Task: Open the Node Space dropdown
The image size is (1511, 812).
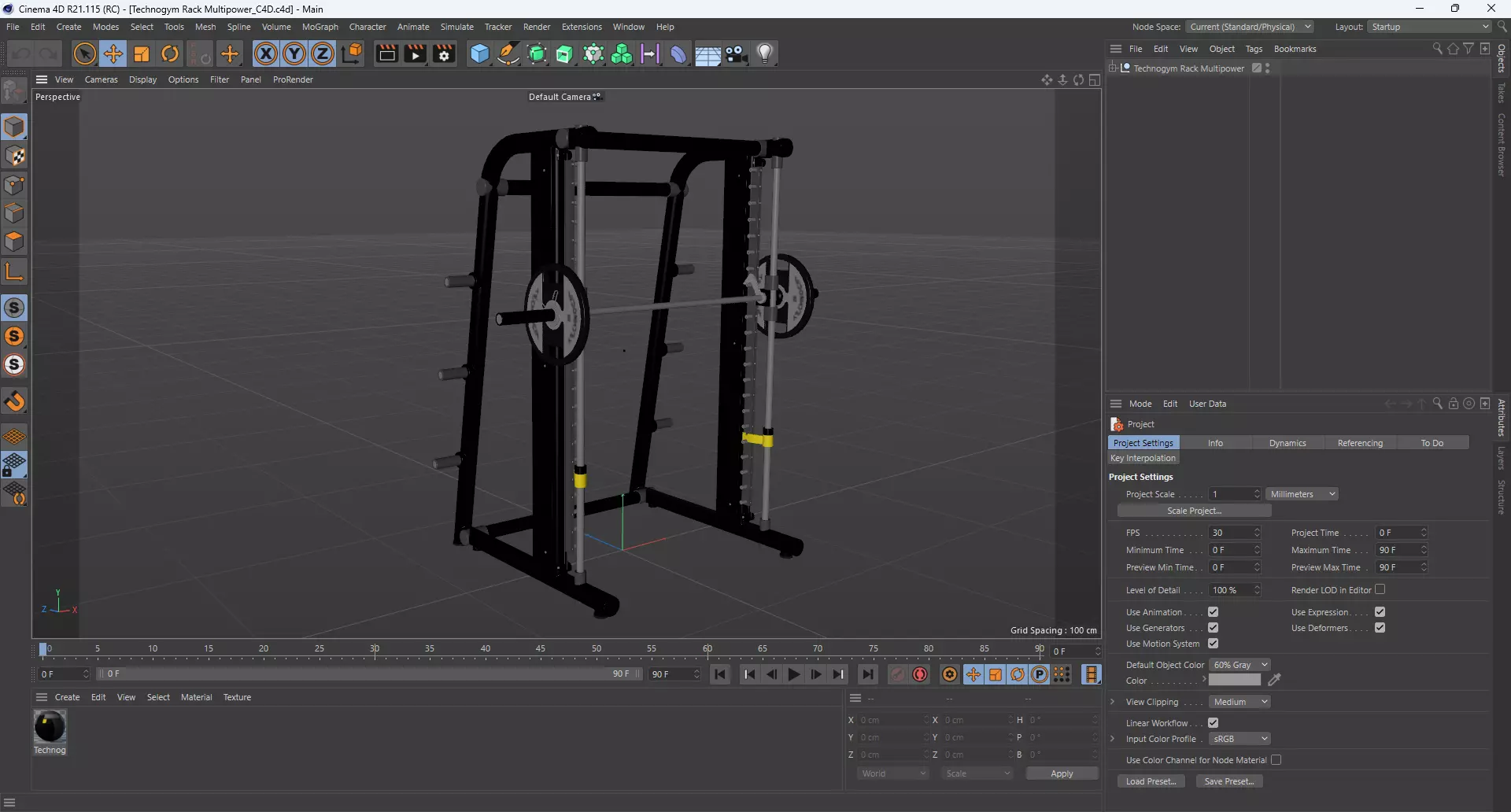Action: click(1249, 27)
